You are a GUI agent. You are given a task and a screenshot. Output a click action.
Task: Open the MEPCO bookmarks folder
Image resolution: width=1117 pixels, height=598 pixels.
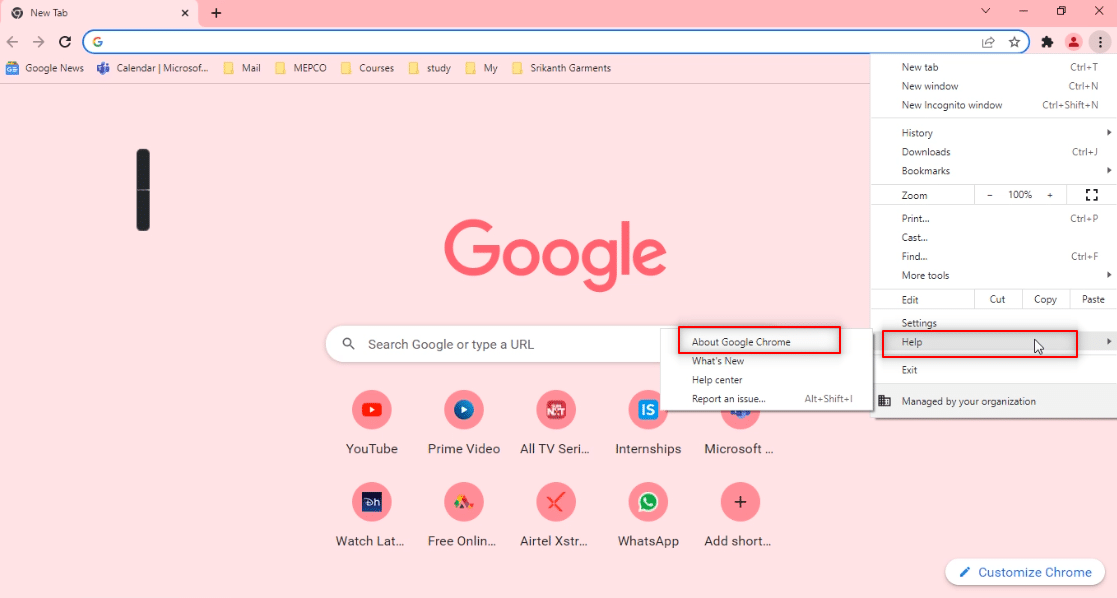click(301, 68)
